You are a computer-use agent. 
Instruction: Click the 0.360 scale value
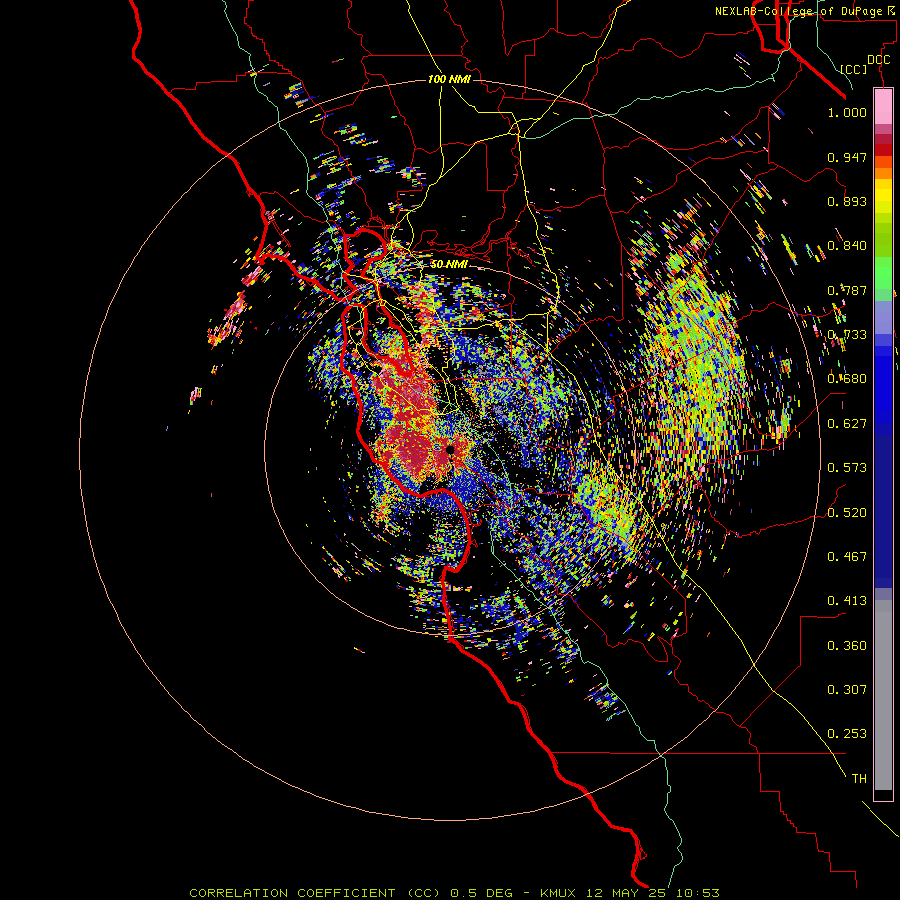tap(847, 646)
